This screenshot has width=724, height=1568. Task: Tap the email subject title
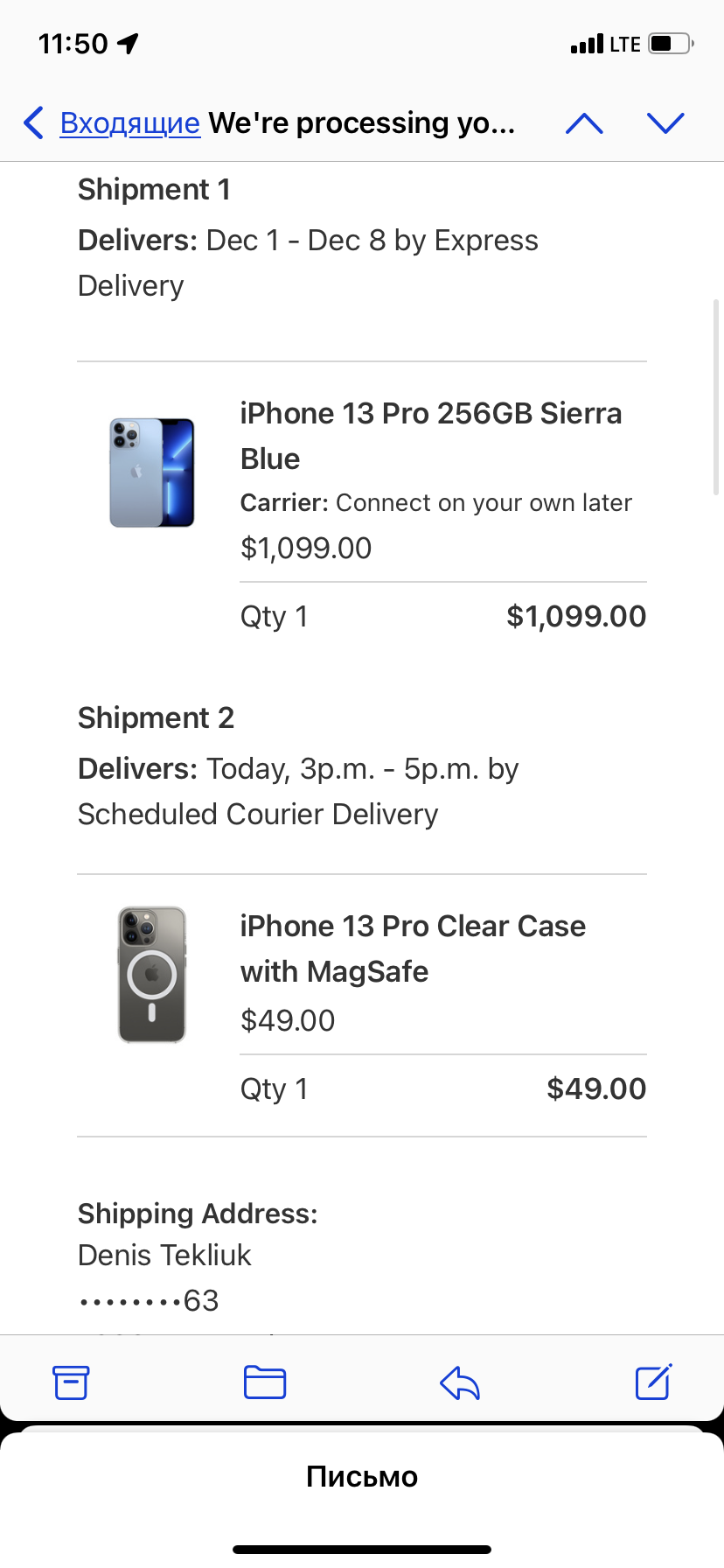point(362,123)
